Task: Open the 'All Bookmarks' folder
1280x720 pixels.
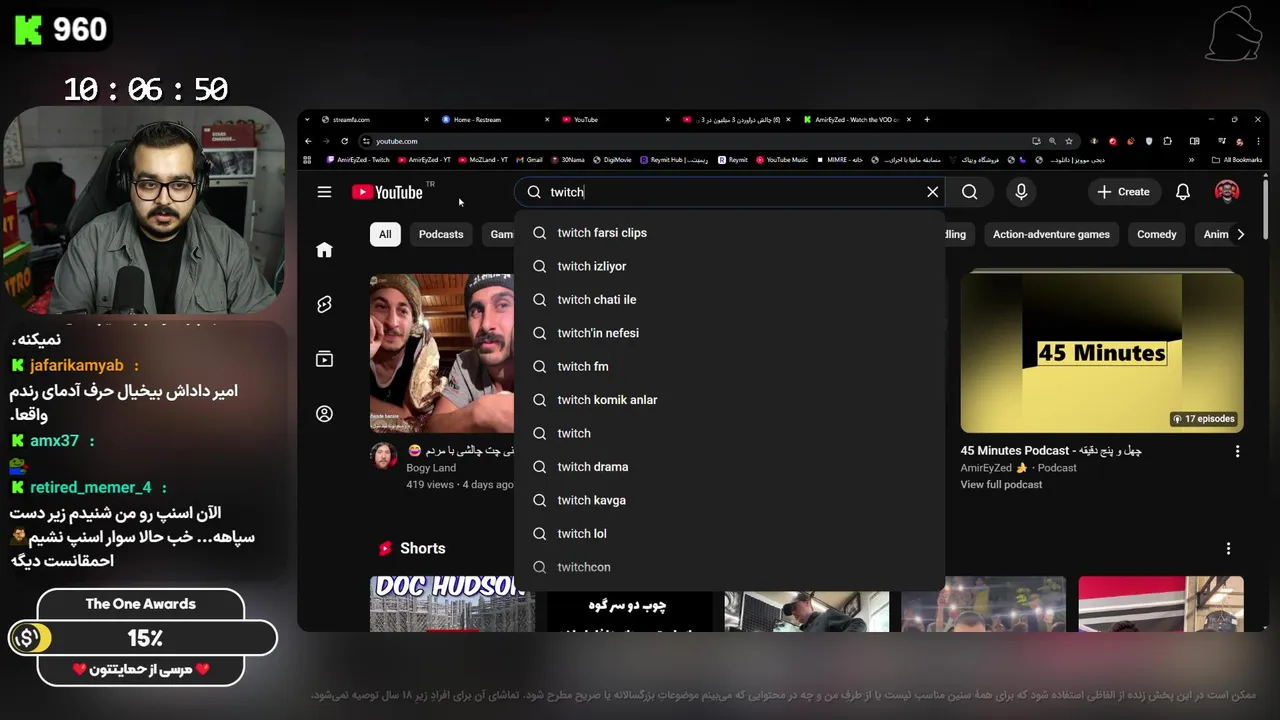Action: (1237, 160)
